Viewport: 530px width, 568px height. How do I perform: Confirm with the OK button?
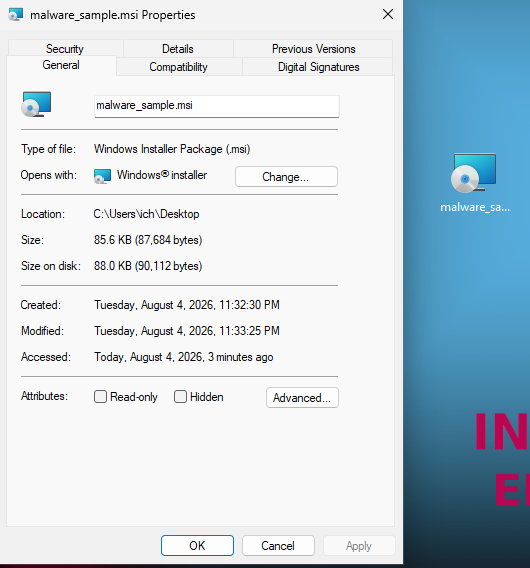pos(197,546)
